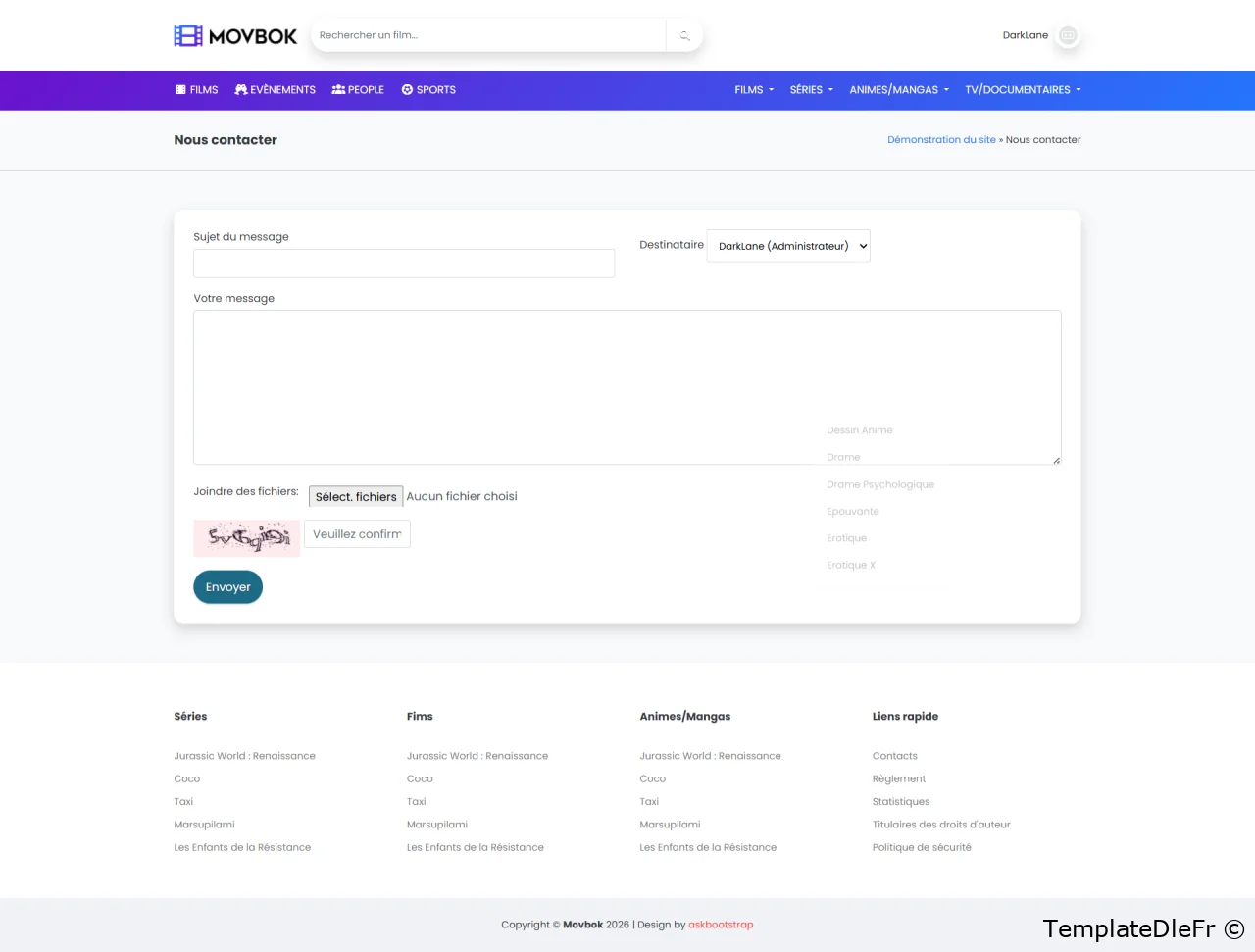Follow the Démonstration du site breadcrumb link
The height and width of the screenshot is (952, 1255).
click(941, 140)
